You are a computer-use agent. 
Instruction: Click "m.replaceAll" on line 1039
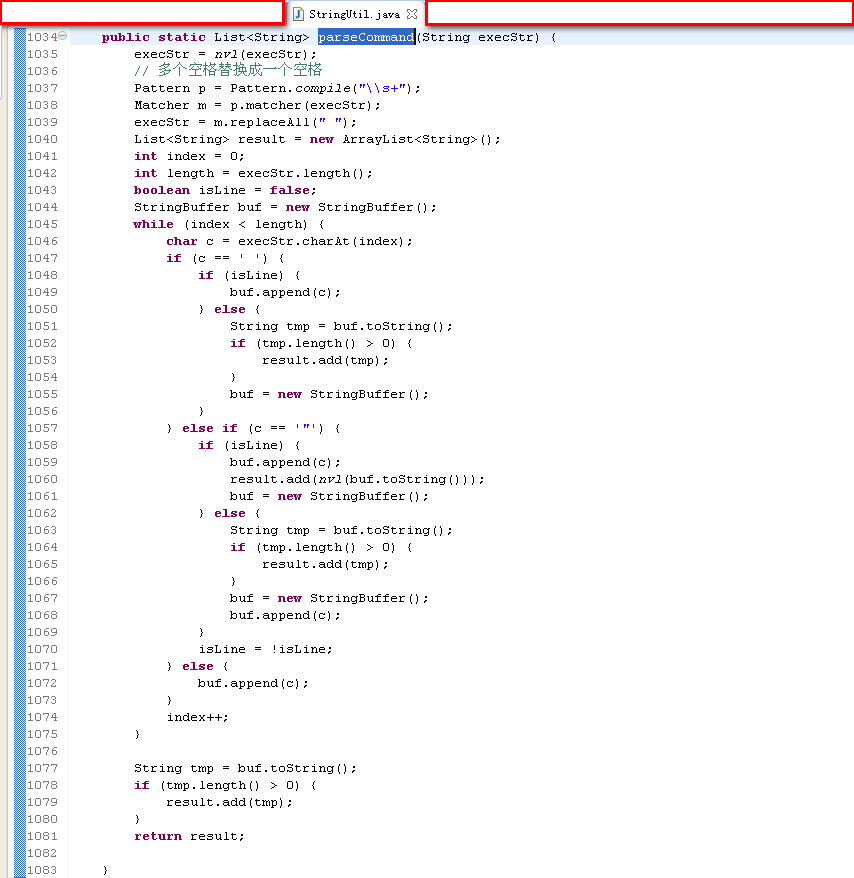(262, 122)
